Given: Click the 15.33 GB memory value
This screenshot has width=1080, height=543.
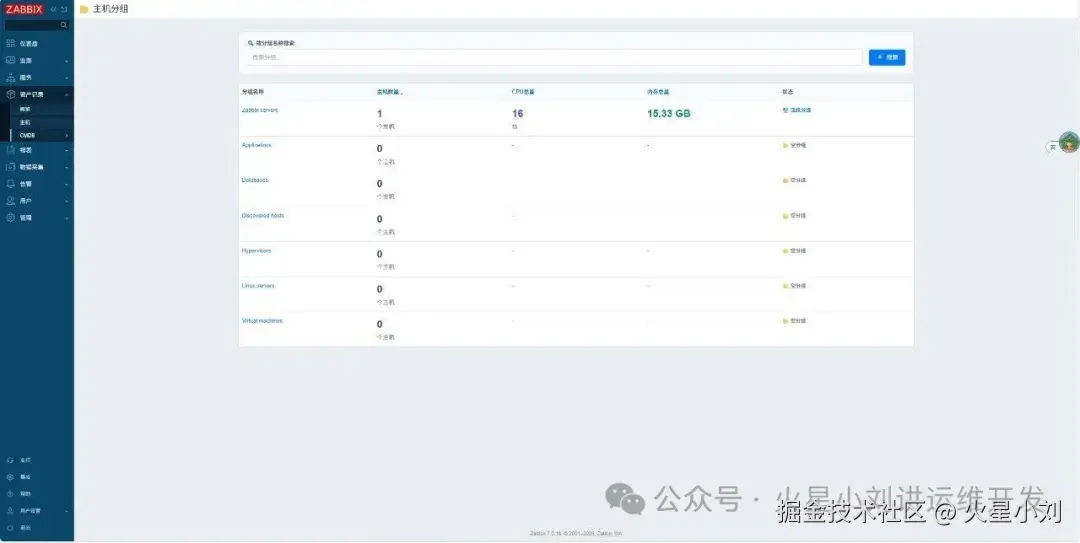Looking at the screenshot, I should (668, 114).
